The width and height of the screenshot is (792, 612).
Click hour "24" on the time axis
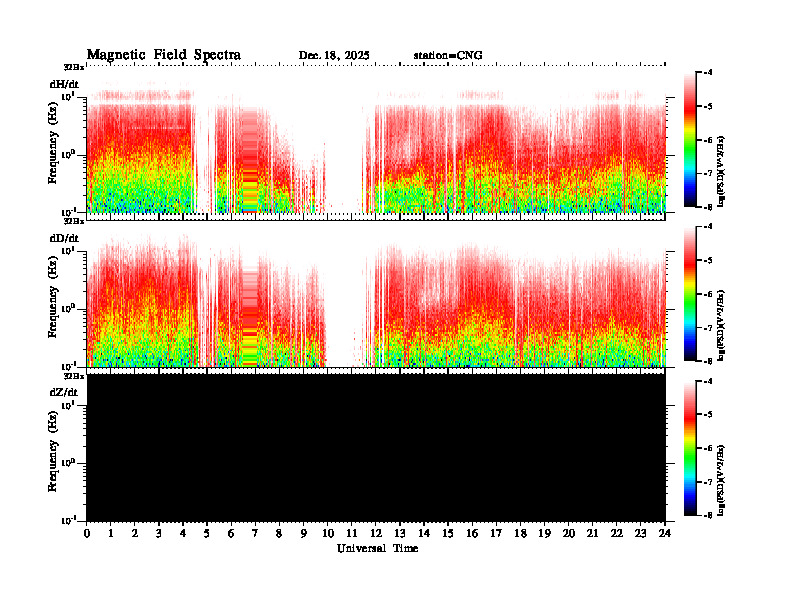pos(665,533)
